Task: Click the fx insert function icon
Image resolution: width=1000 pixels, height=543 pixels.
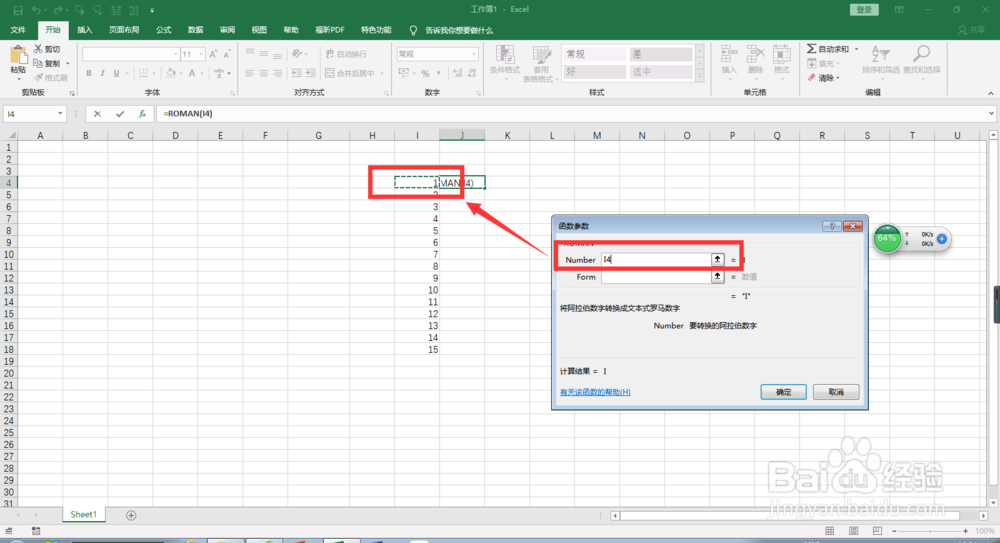Action: click(x=142, y=114)
